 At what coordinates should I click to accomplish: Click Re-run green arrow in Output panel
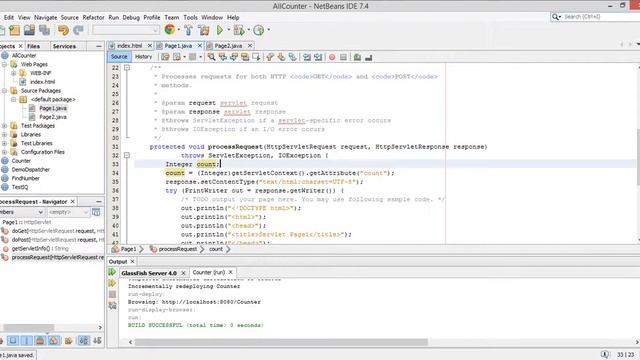click(112, 272)
